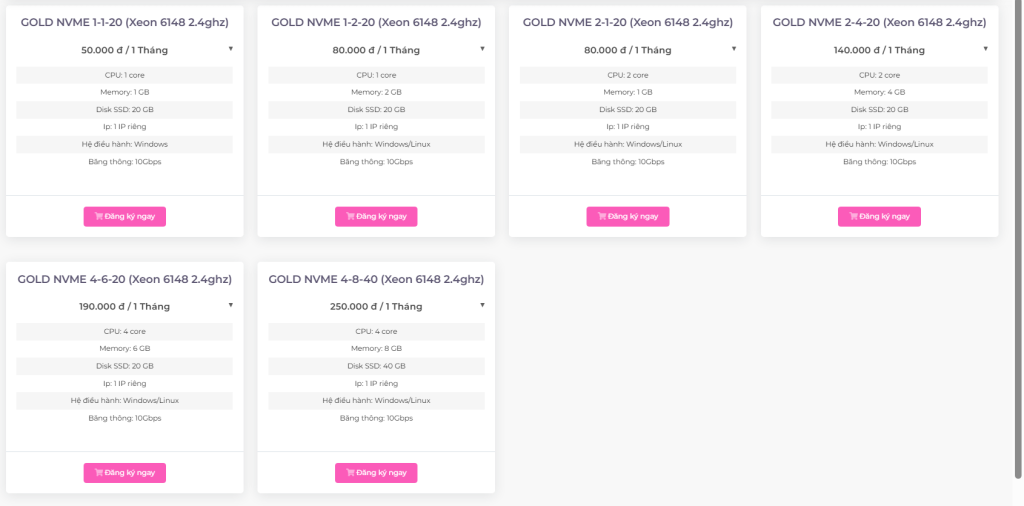Click the GOLD NVME 2-1-20 plan title
The width and height of the screenshot is (1024, 506).
(627, 22)
